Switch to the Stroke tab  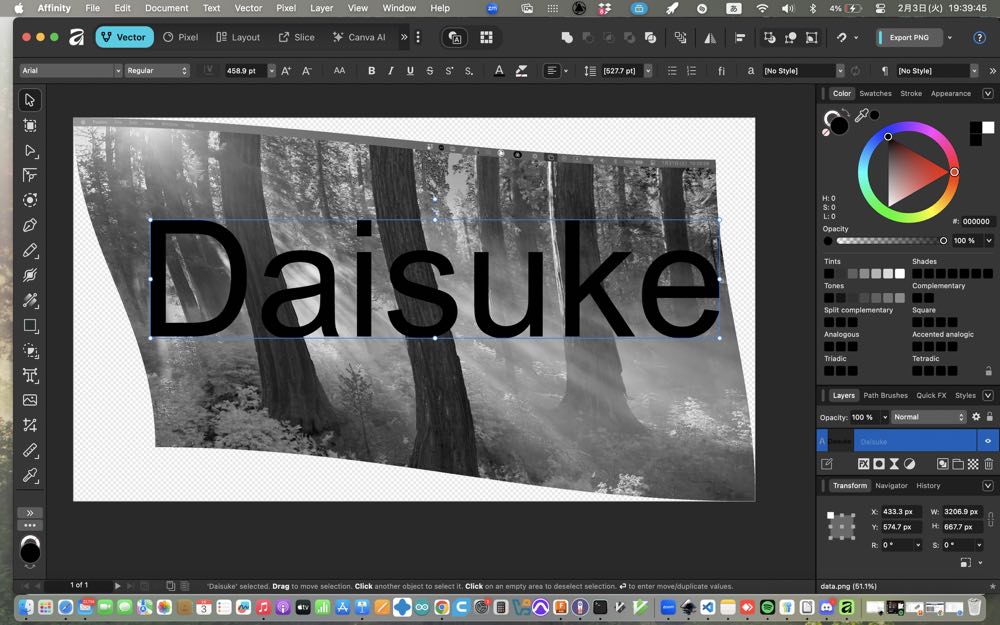pyautogui.click(x=911, y=93)
